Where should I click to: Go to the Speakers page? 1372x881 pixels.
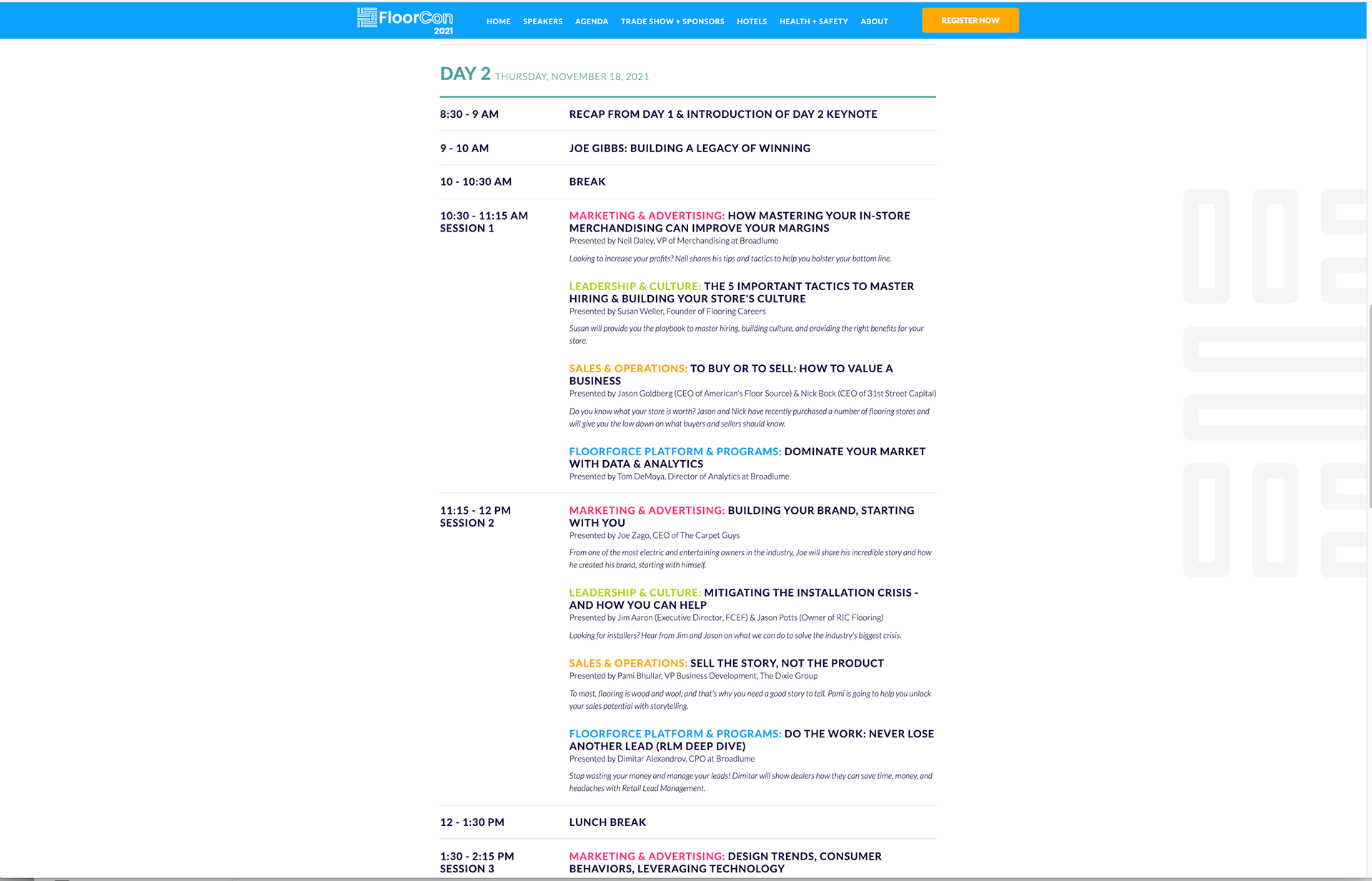(542, 21)
